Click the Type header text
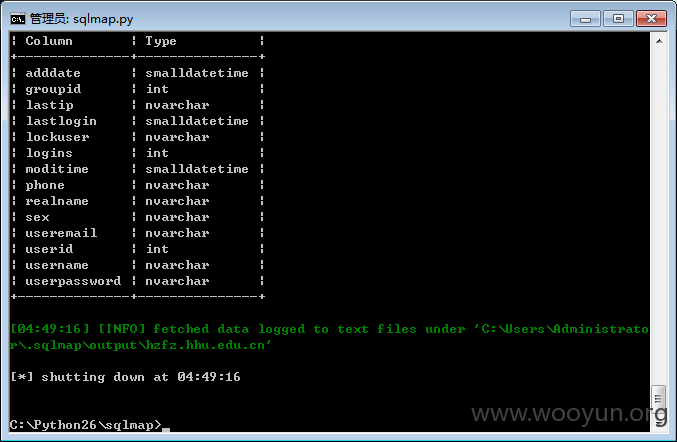 coord(161,41)
